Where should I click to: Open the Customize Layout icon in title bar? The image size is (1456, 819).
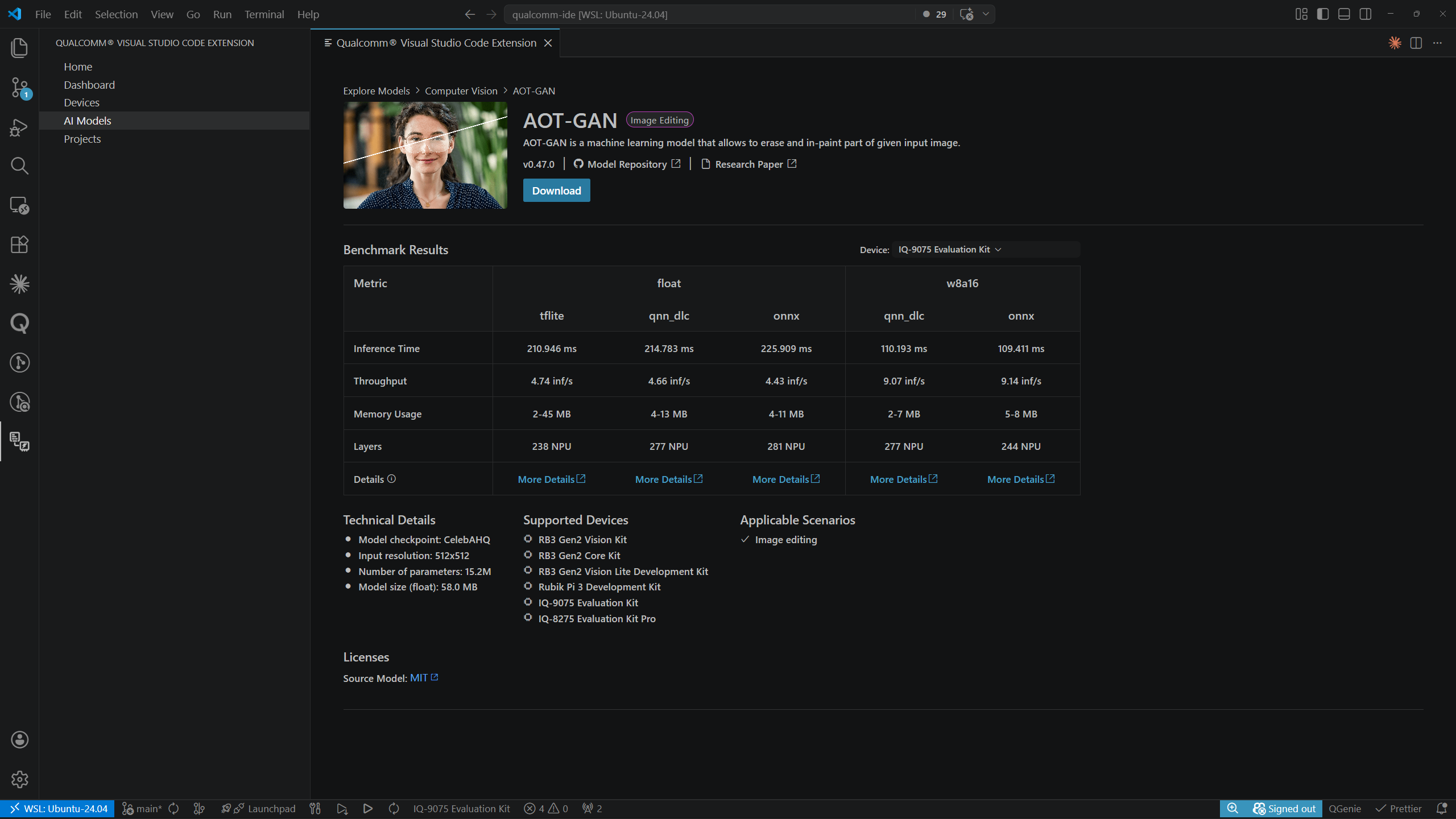tap(1301, 14)
